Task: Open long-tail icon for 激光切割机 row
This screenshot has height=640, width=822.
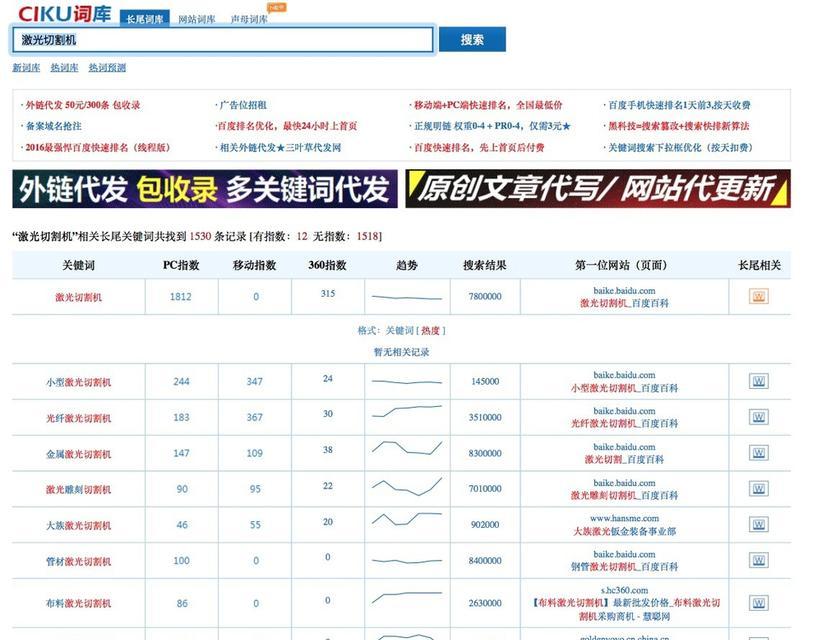Action: [759, 297]
